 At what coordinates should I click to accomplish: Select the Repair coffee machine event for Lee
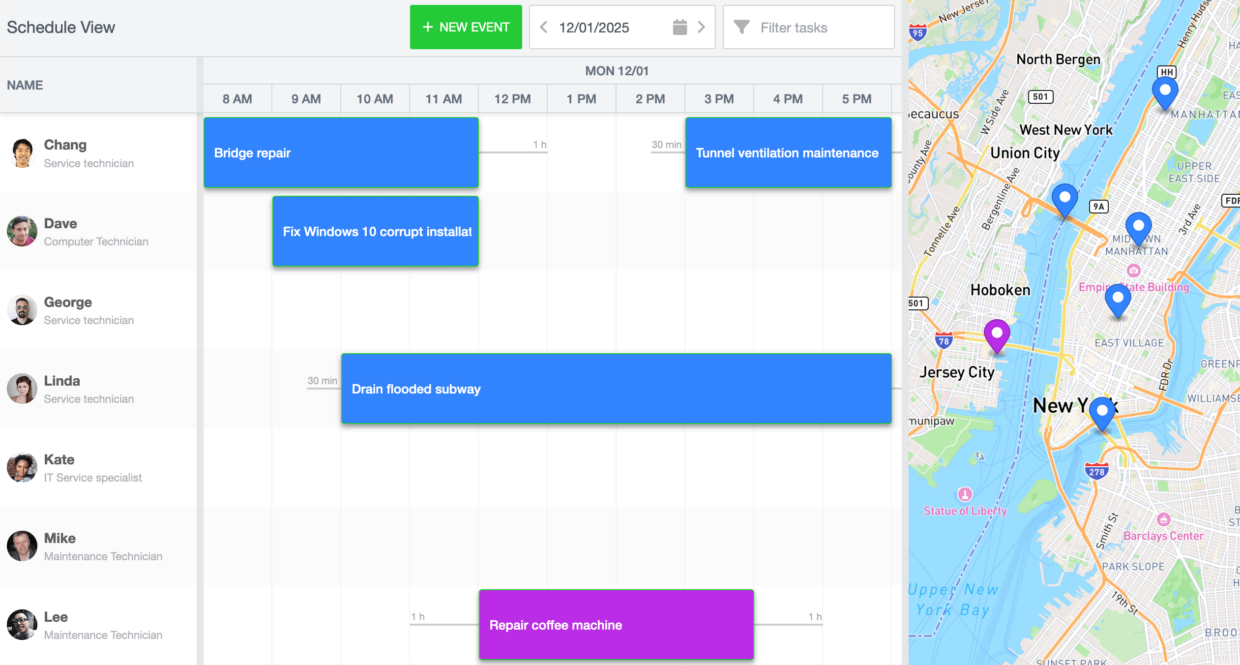tap(616, 624)
